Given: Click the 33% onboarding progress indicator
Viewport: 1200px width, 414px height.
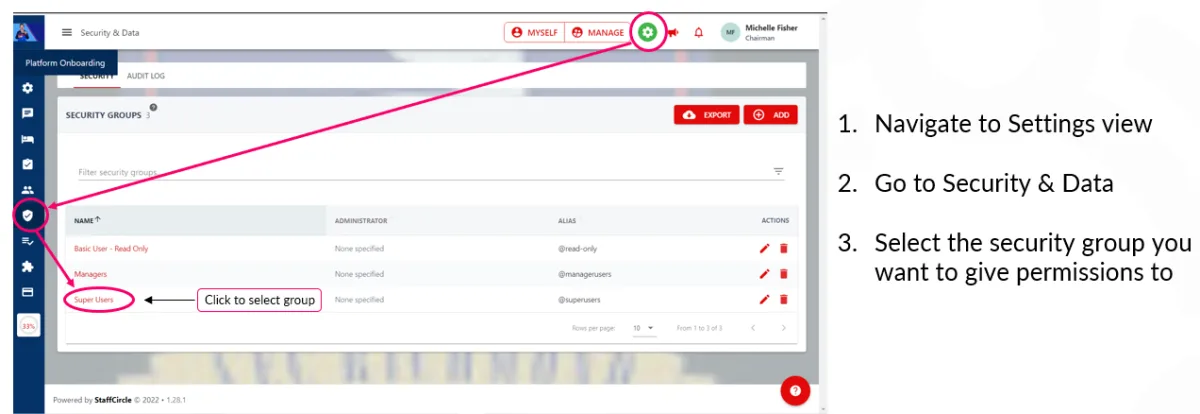Looking at the screenshot, I should pyautogui.click(x=28, y=326).
